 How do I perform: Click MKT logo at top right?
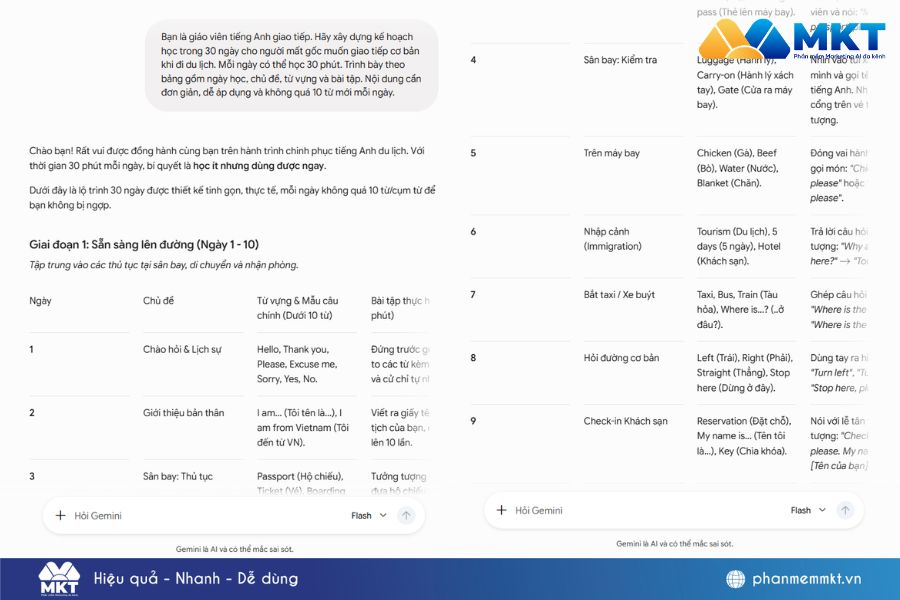[x=792, y=39]
